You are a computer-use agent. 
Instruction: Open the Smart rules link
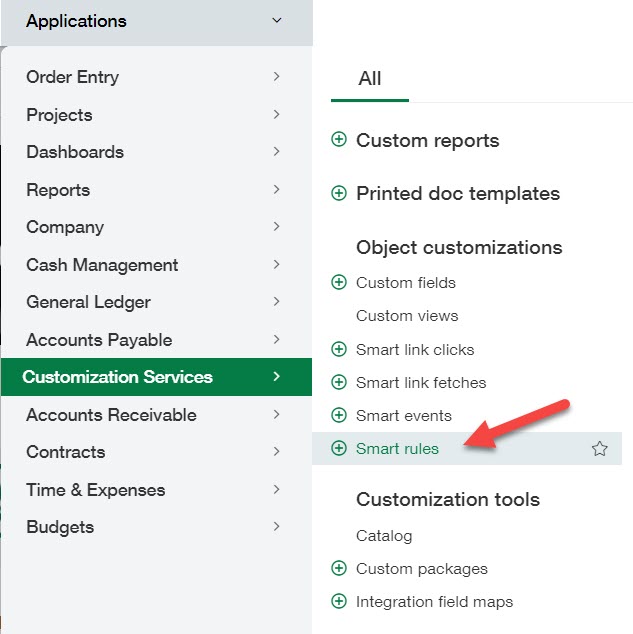(x=397, y=449)
